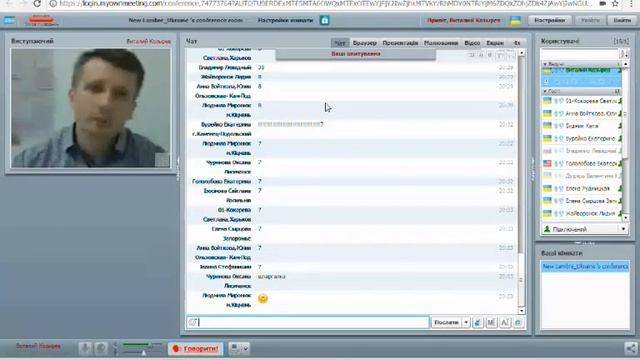Viewport: 640px width, 360px height.
Task: Click the small icon in the video's corner
Action: point(162,160)
